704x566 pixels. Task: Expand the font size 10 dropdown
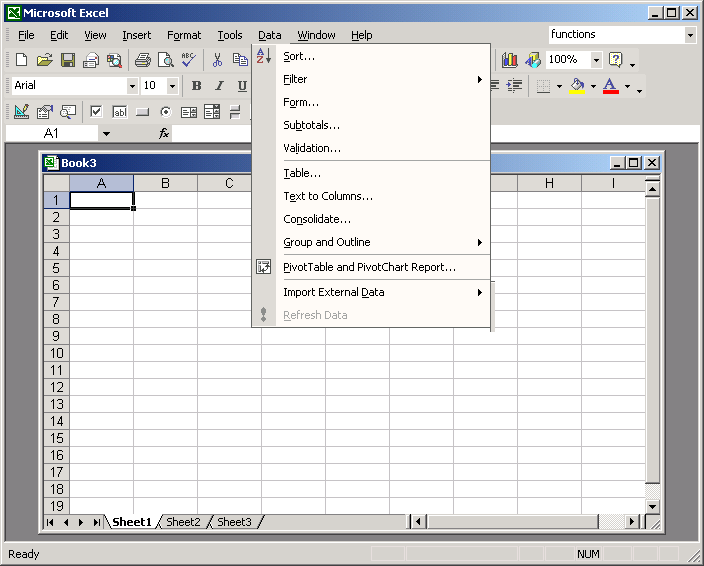(x=172, y=86)
